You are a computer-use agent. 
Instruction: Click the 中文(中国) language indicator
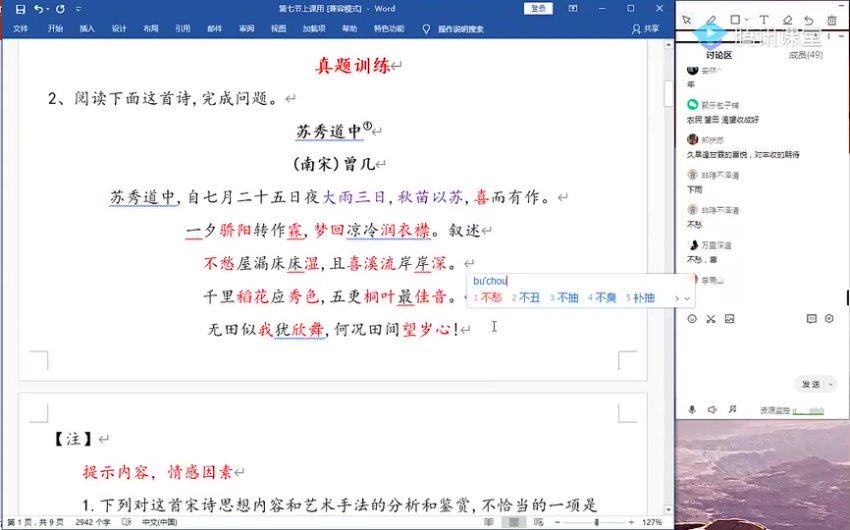tap(159, 522)
